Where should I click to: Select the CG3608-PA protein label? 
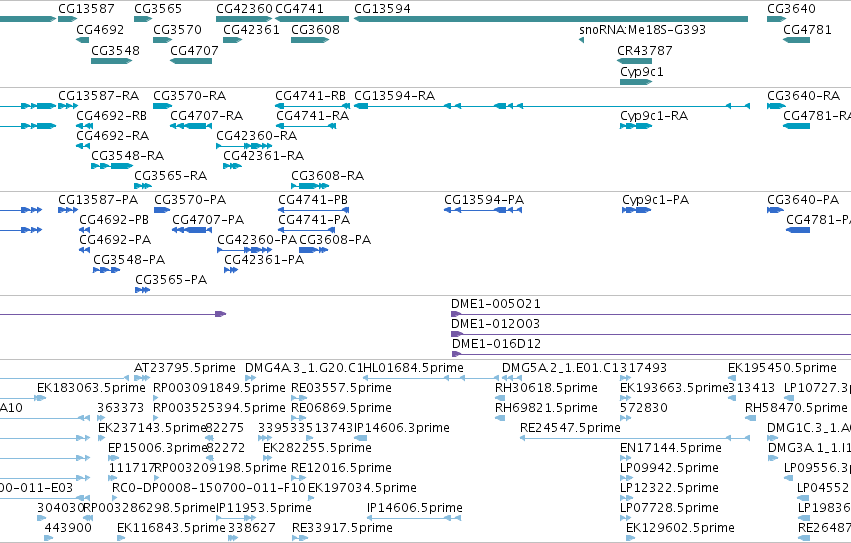click(x=335, y=240)
